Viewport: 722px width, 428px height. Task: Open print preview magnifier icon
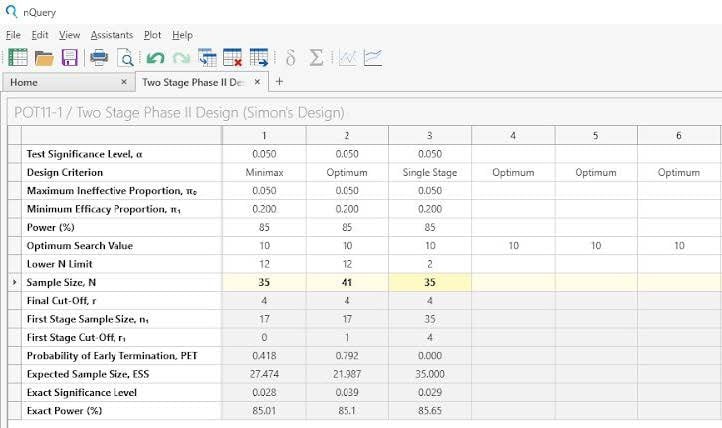(125, 58)
